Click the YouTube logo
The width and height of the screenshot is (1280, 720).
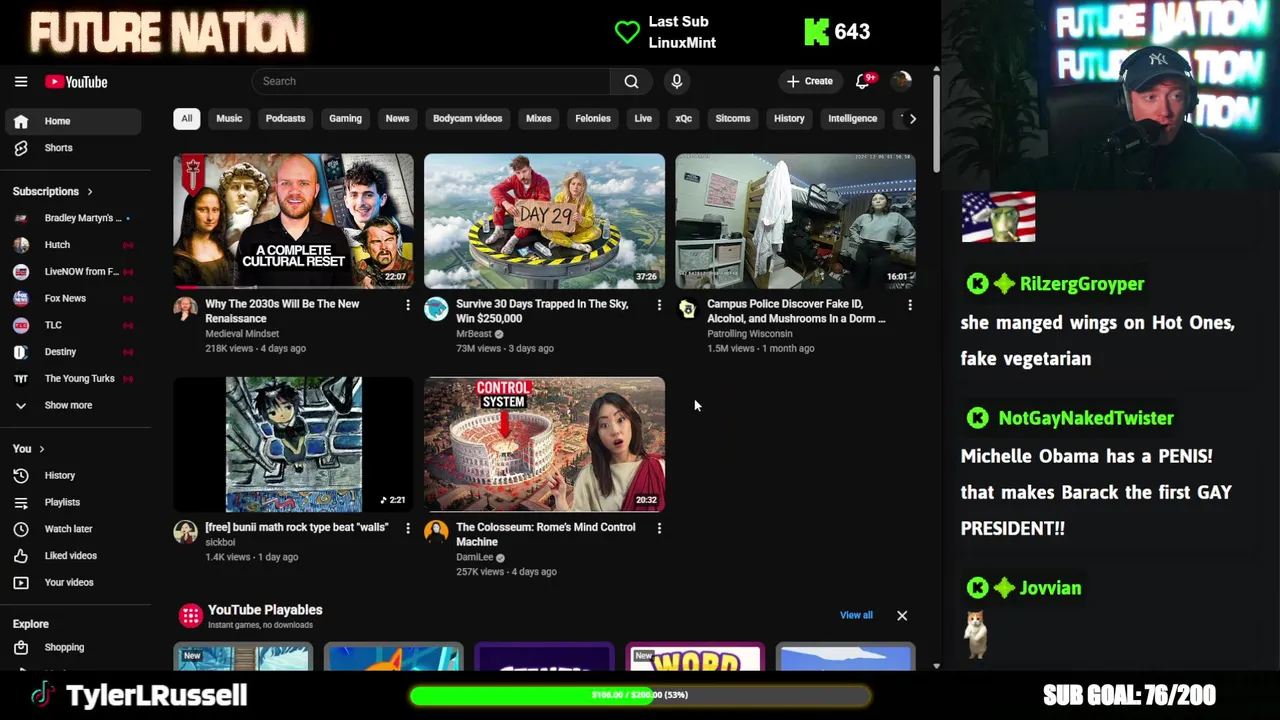(x=76, y=82)
